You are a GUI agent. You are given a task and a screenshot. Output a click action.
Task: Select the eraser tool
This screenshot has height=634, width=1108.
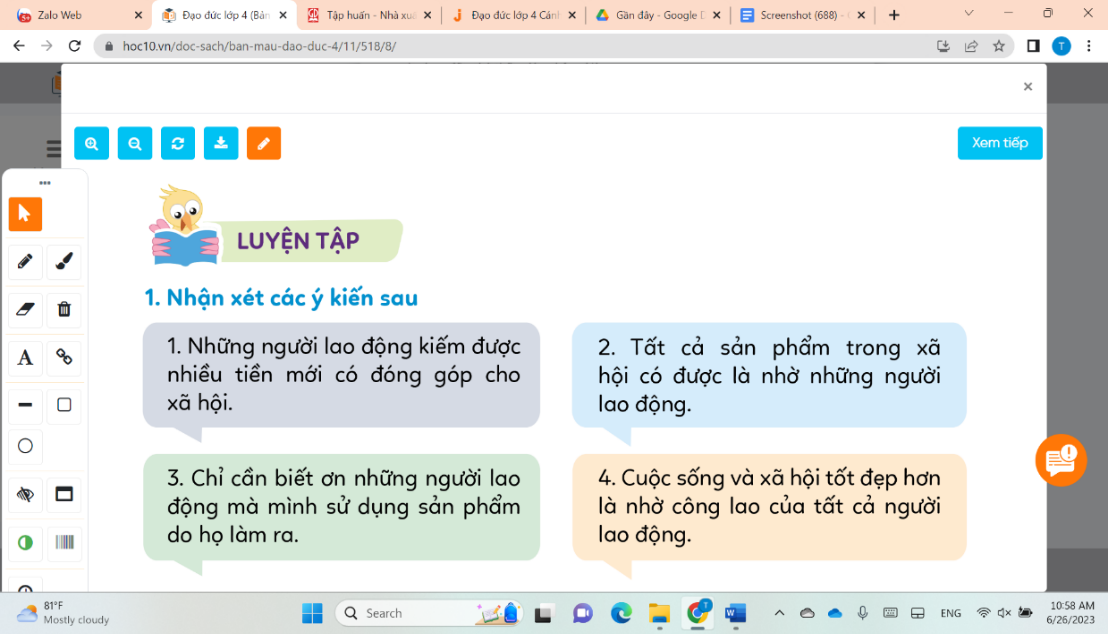click(25, 310)
